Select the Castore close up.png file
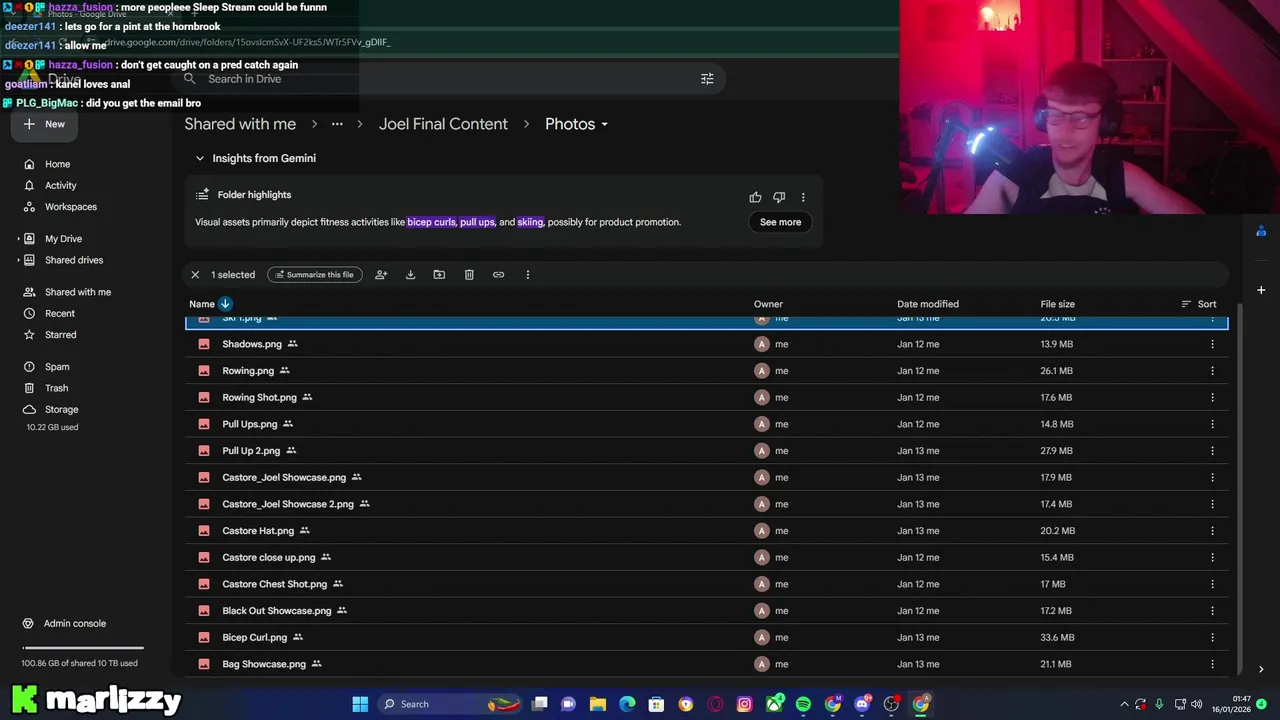Image resolution: width=1280 pixels, height=720 pixels. (x=706, y=557)
